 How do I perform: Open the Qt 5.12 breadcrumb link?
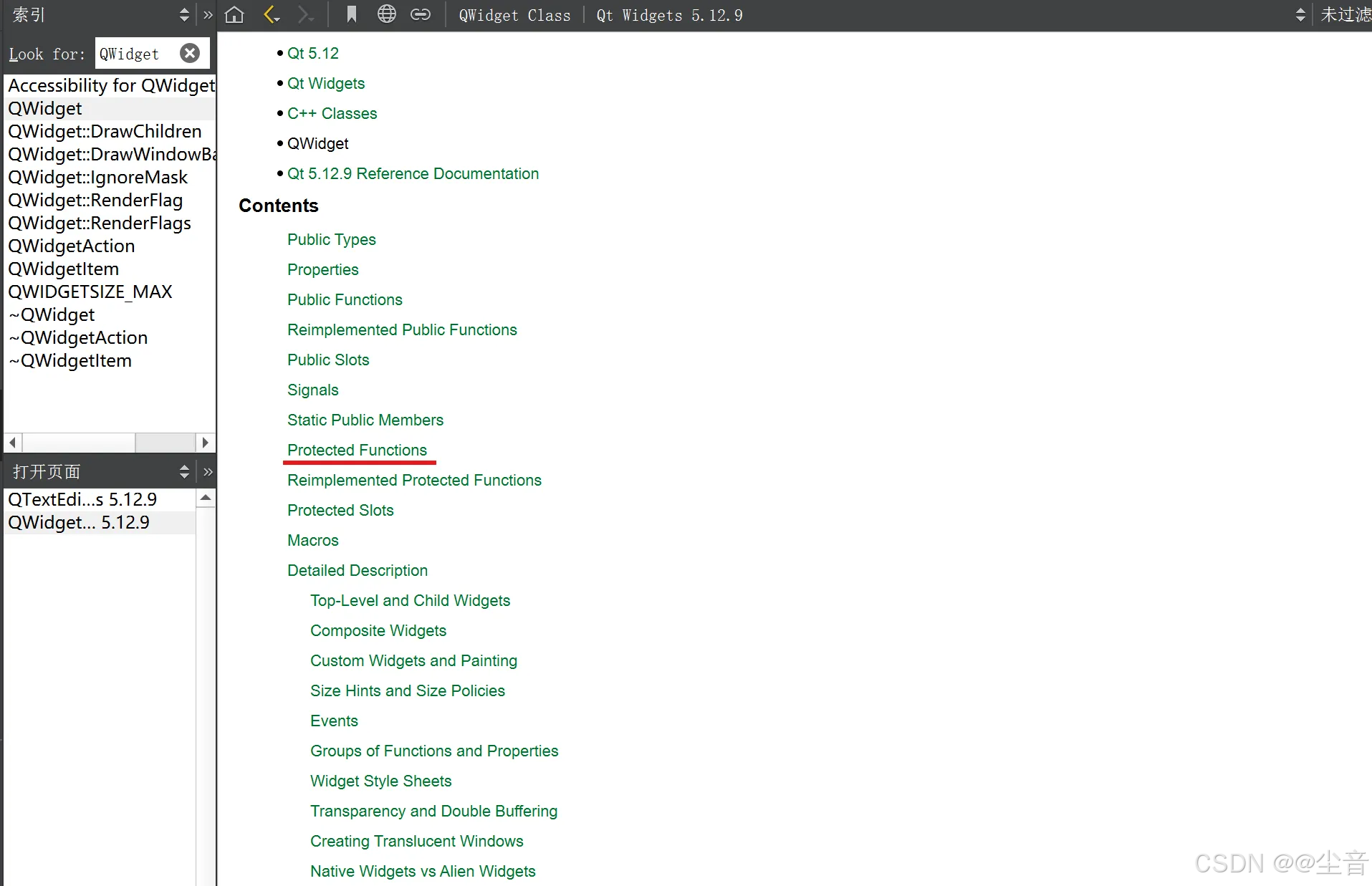pyautogui.click(x=313, y=53)
